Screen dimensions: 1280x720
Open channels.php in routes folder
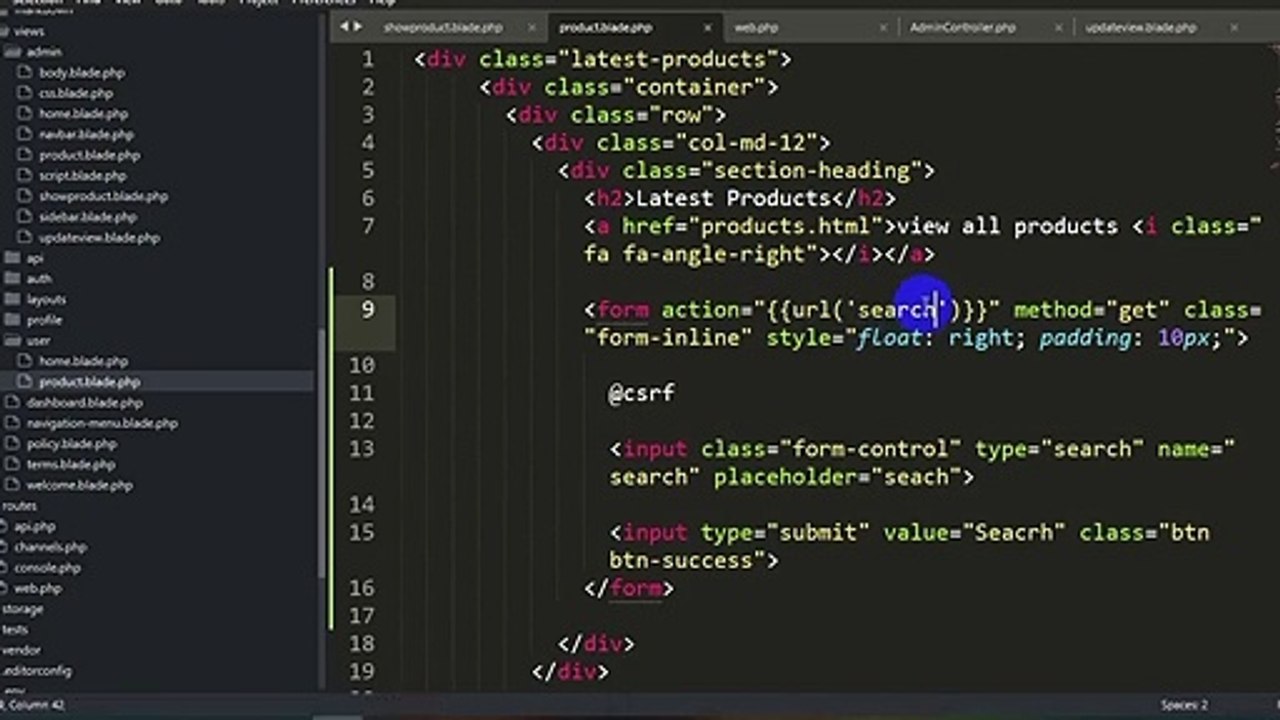50,547
